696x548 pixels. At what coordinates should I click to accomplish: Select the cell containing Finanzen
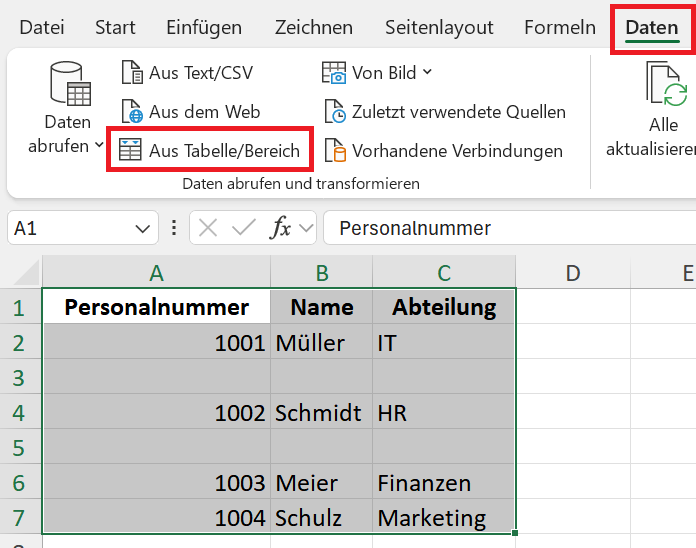(x=443, y=482)
